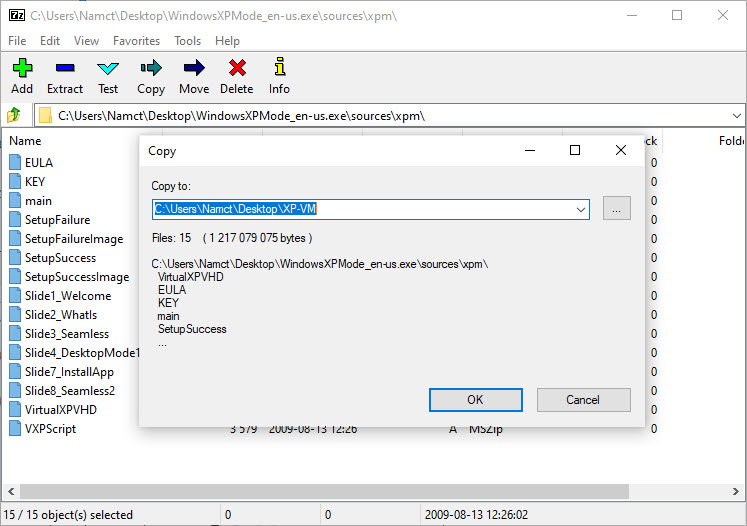Click the '15 / 15 object(s) selected' status text
The width and height of the screenshot is (747, 526).
click(x=68, y=515)
